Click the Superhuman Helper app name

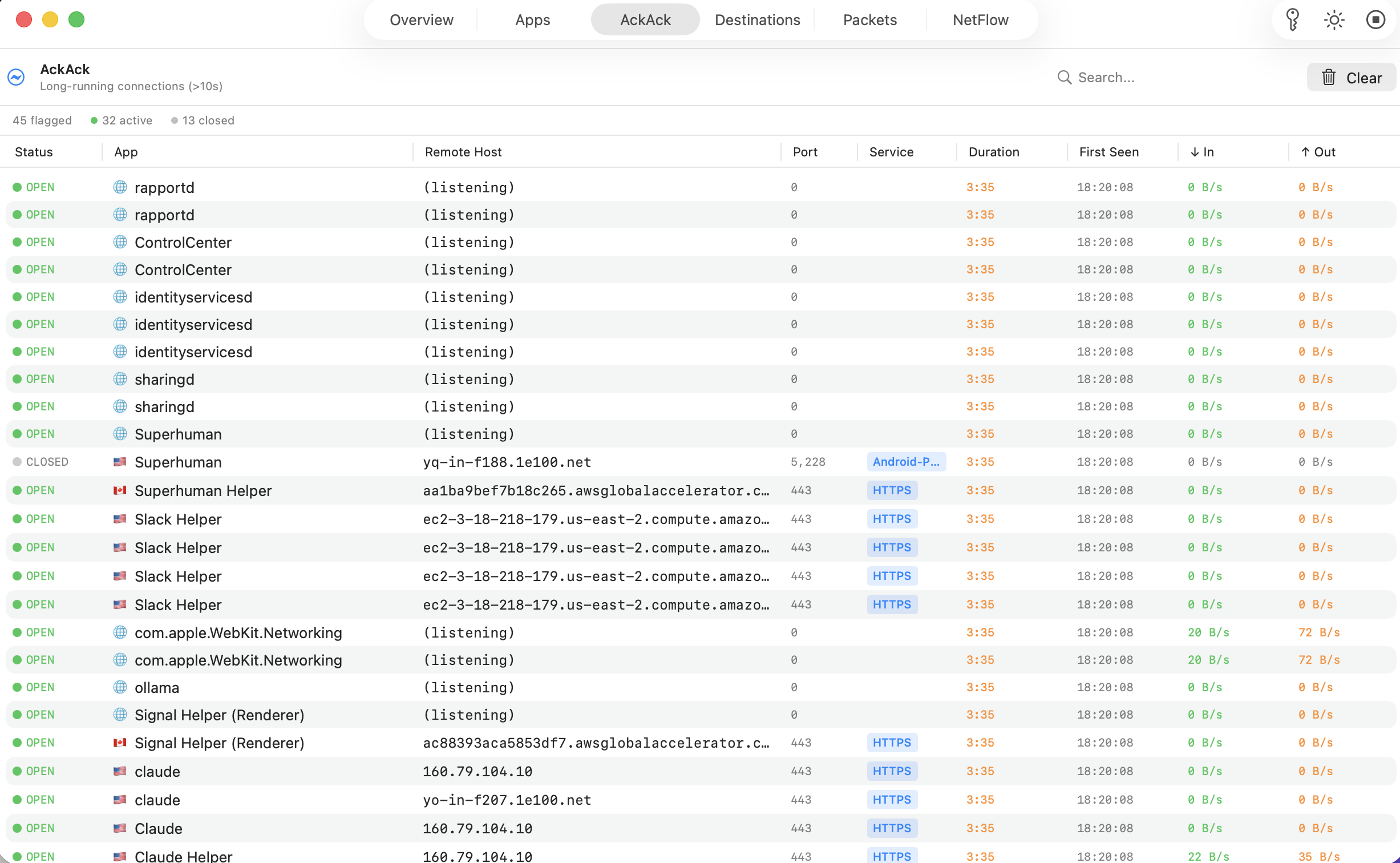point(203,490)
